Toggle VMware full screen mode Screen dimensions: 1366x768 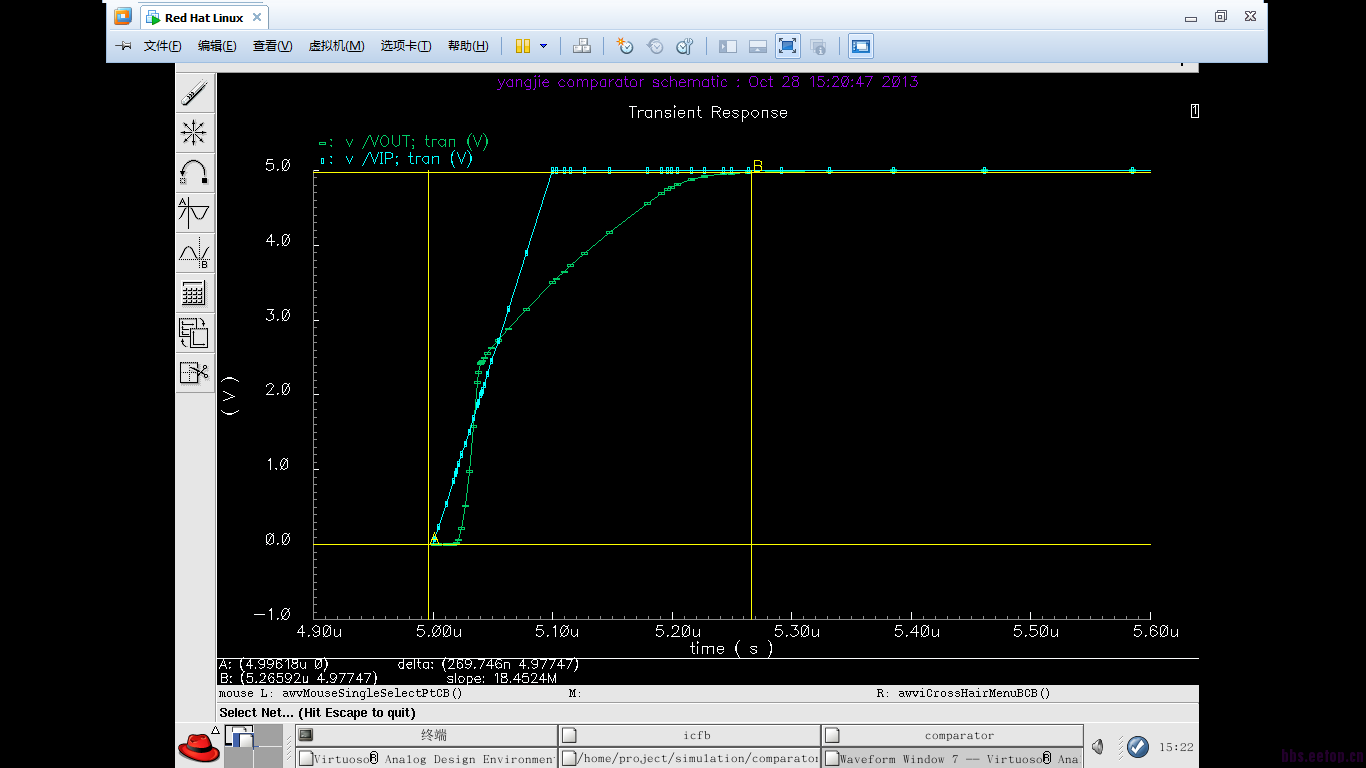pos(787,46)
